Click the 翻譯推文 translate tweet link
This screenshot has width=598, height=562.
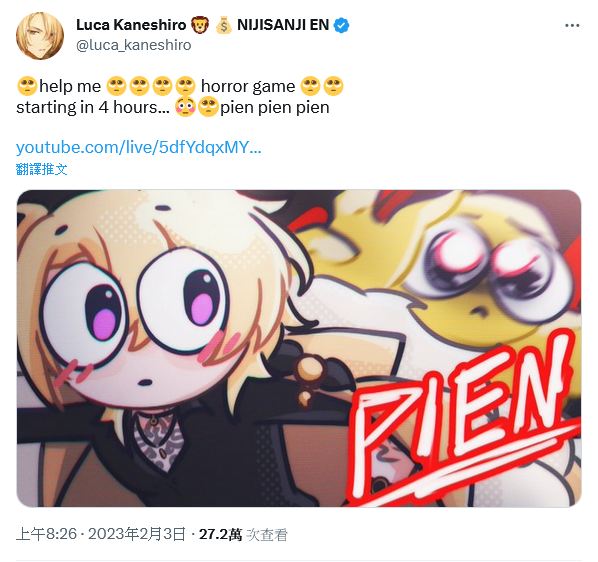coord(42,169)
